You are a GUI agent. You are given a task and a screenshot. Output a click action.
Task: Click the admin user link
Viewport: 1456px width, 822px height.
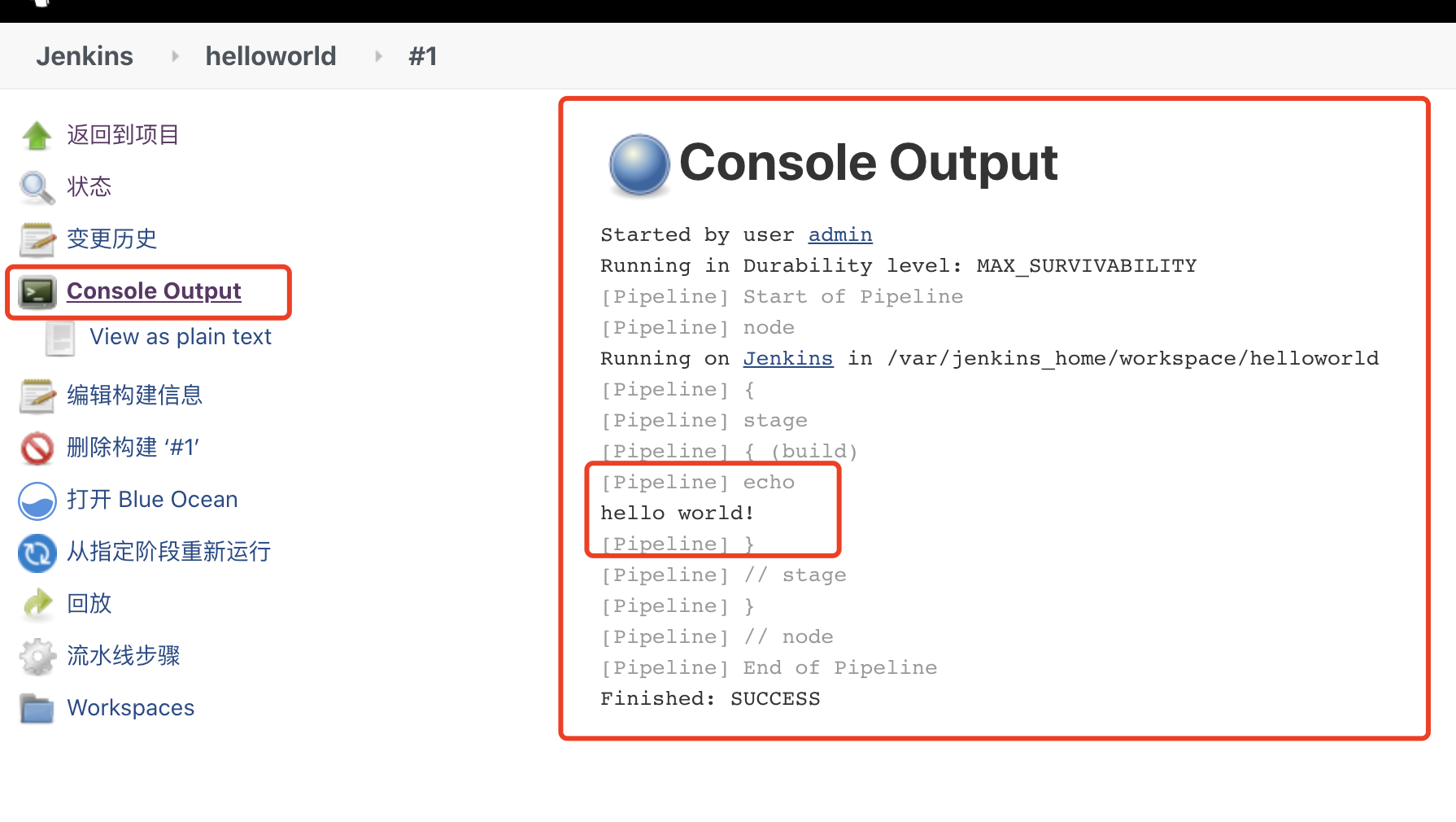pos(840,235)
